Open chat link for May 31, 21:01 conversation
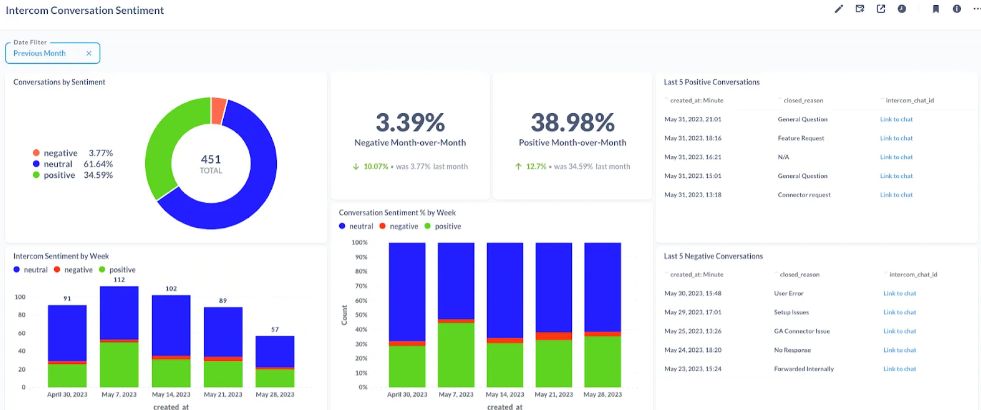The height and width of the screenshot is (410, 981). [896, 119]
